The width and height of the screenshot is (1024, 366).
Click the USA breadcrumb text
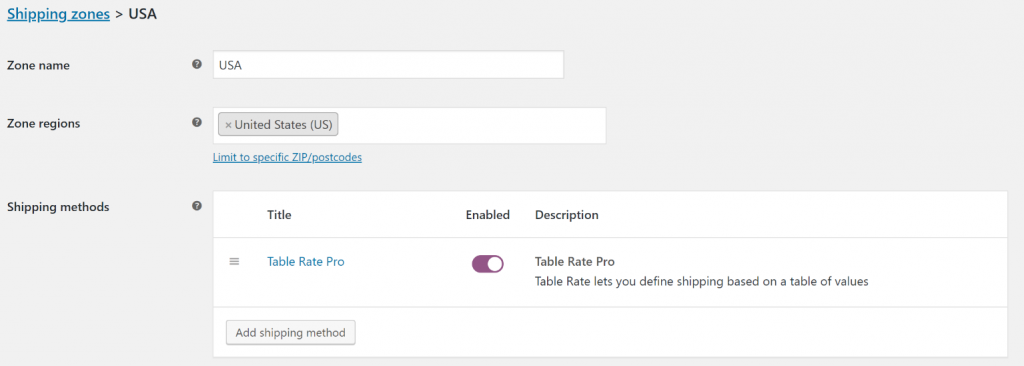pyautogui.click(x=142, y=14)
